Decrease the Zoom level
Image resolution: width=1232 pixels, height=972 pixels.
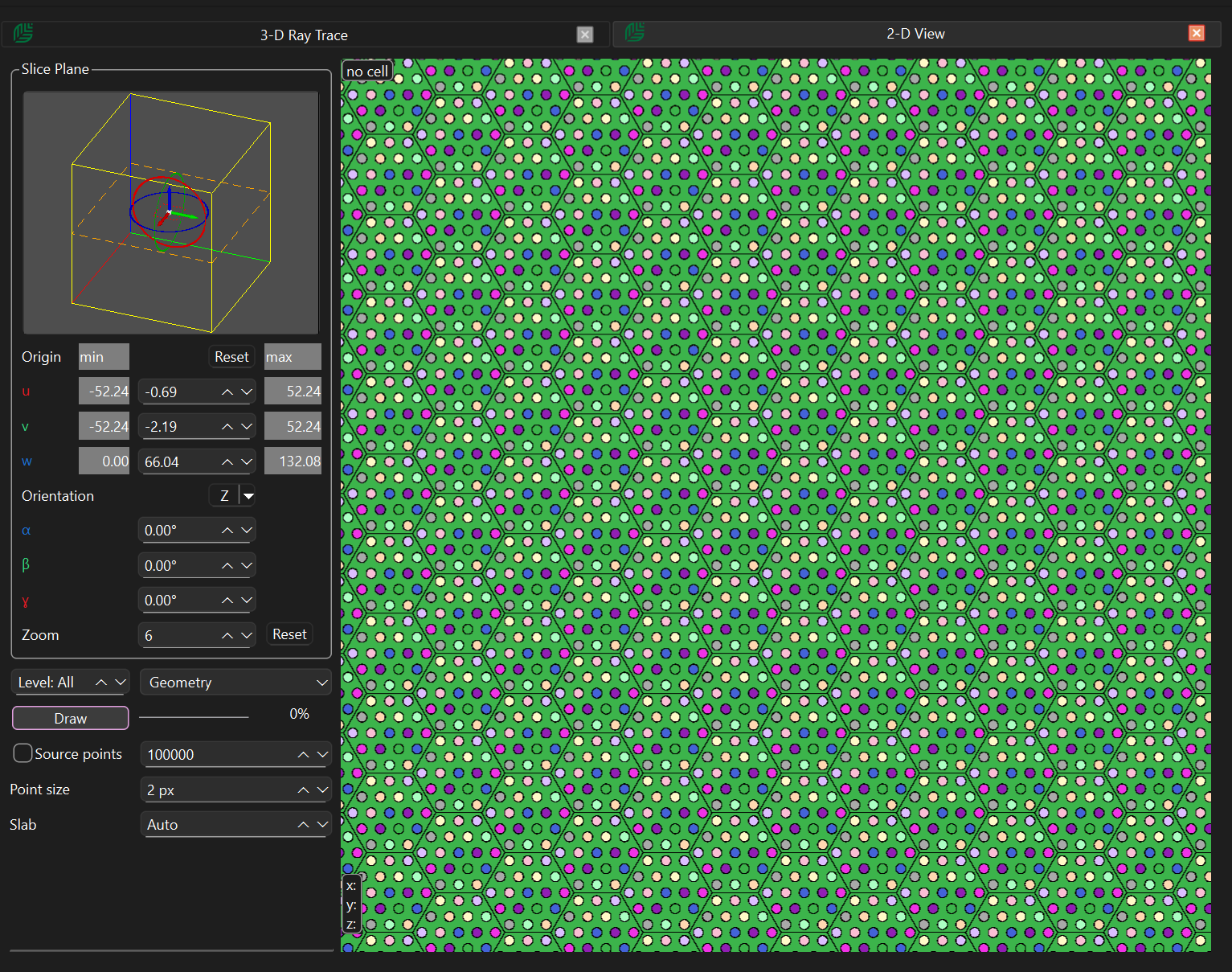[x=247, y=635]
